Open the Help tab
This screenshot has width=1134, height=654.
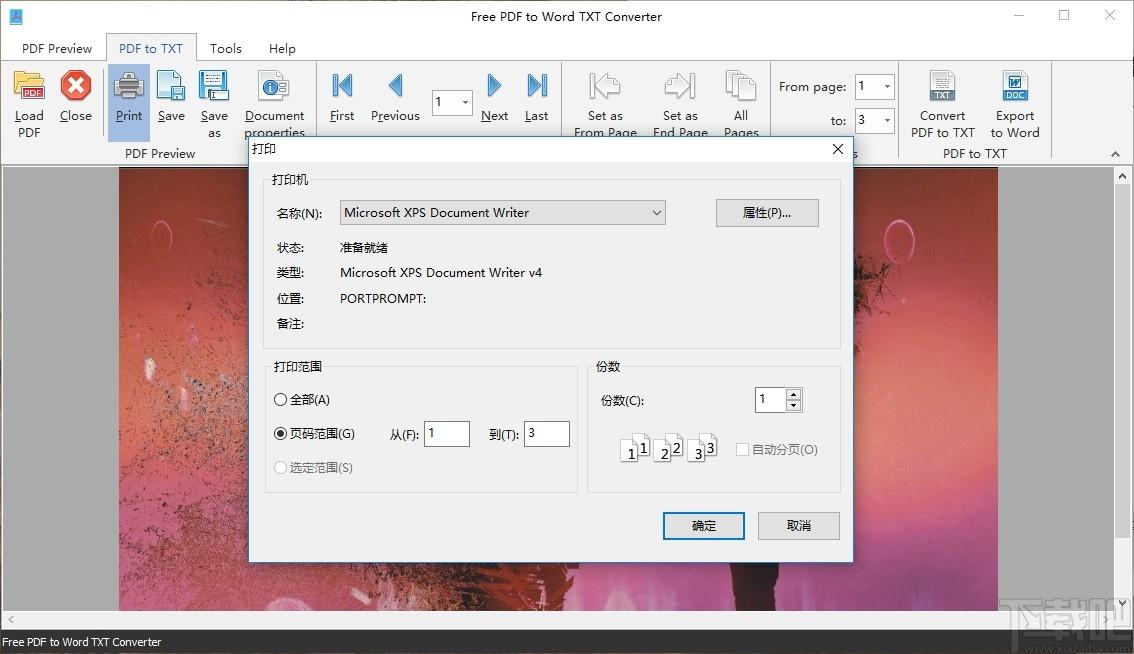(282, 48)
